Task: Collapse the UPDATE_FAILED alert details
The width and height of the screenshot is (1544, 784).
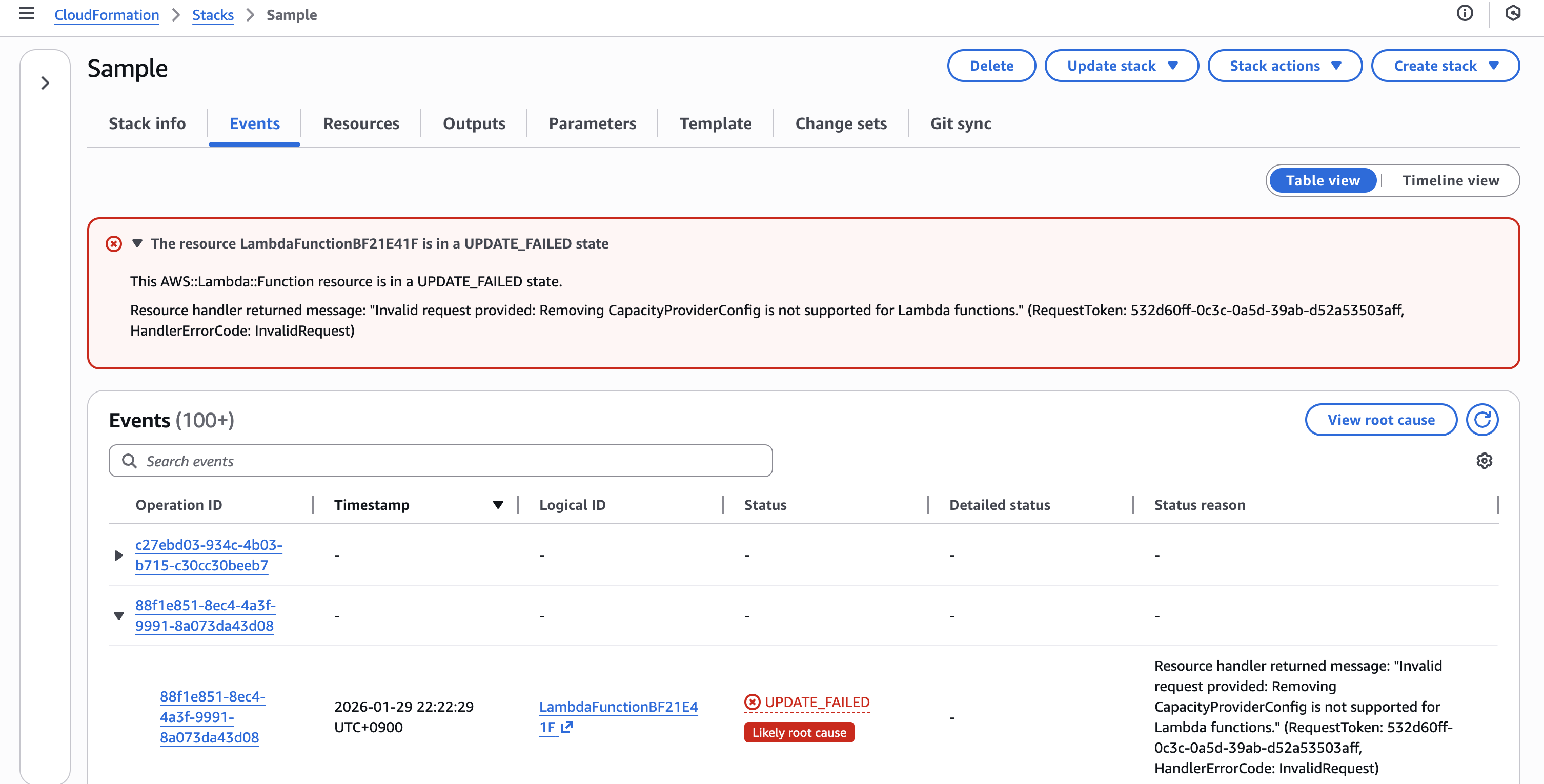Action: 137,244
